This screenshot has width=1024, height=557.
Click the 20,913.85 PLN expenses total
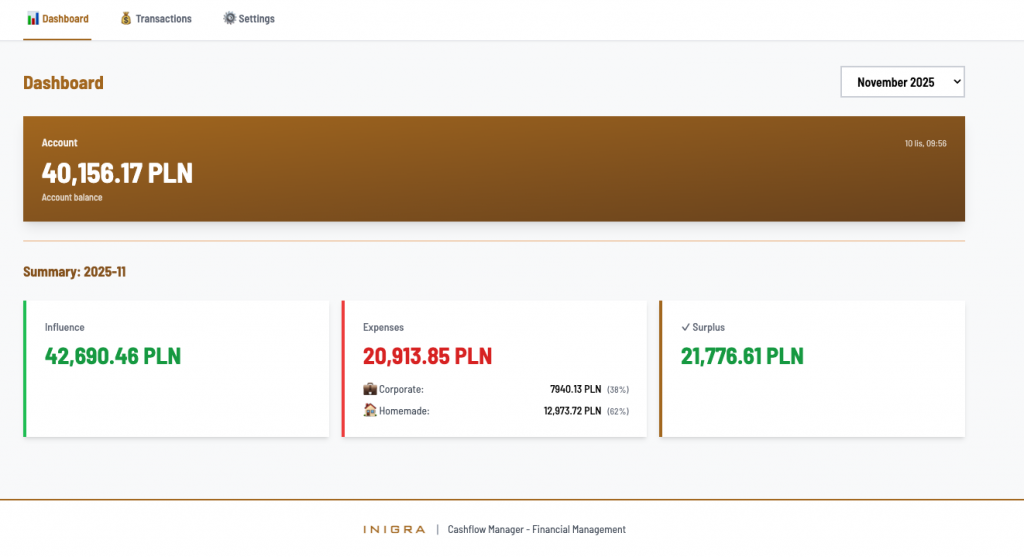click(x=427, y=356)
